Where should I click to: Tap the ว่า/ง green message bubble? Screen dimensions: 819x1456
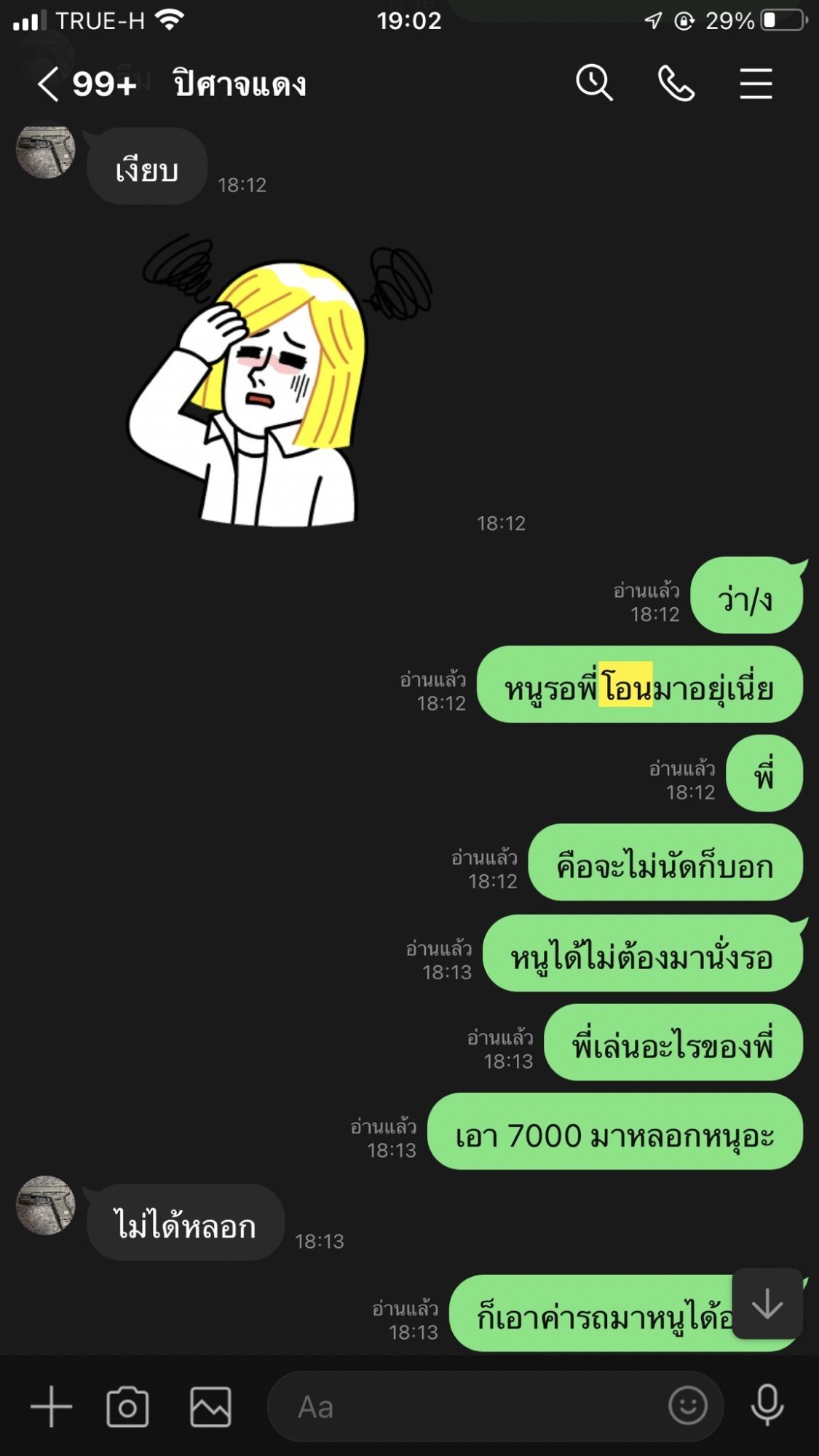pos(747,596)
